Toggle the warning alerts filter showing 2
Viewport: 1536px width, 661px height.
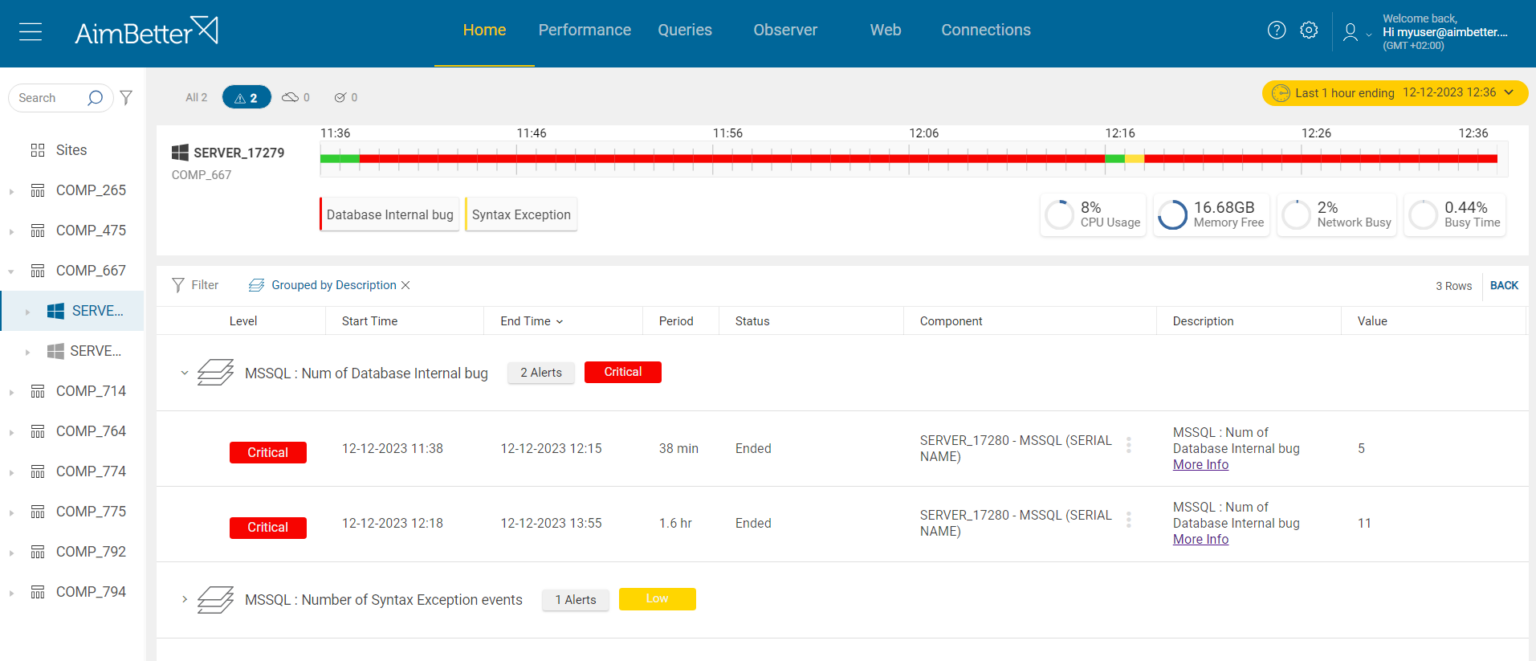(x=246, y=97)
